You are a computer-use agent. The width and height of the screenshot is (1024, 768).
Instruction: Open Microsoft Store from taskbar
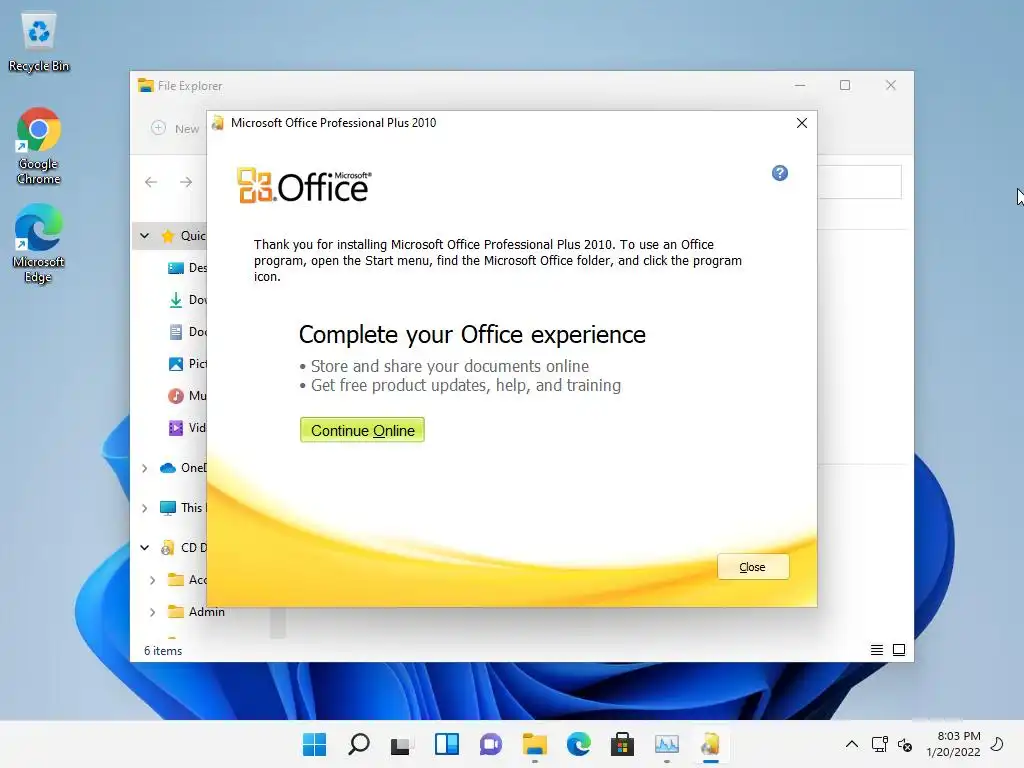coord(622,744)
